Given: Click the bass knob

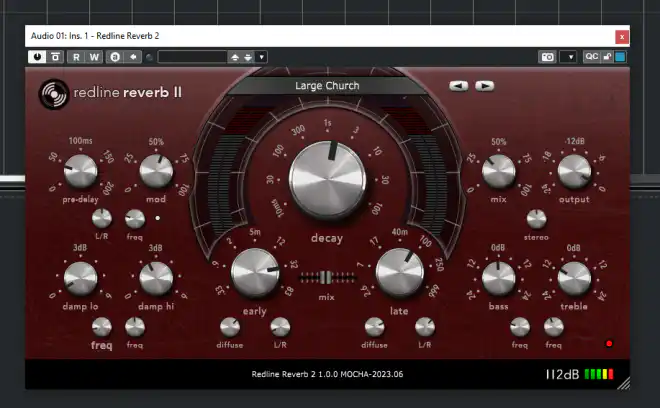Looking at the screenshot, I should click(498, 278).
